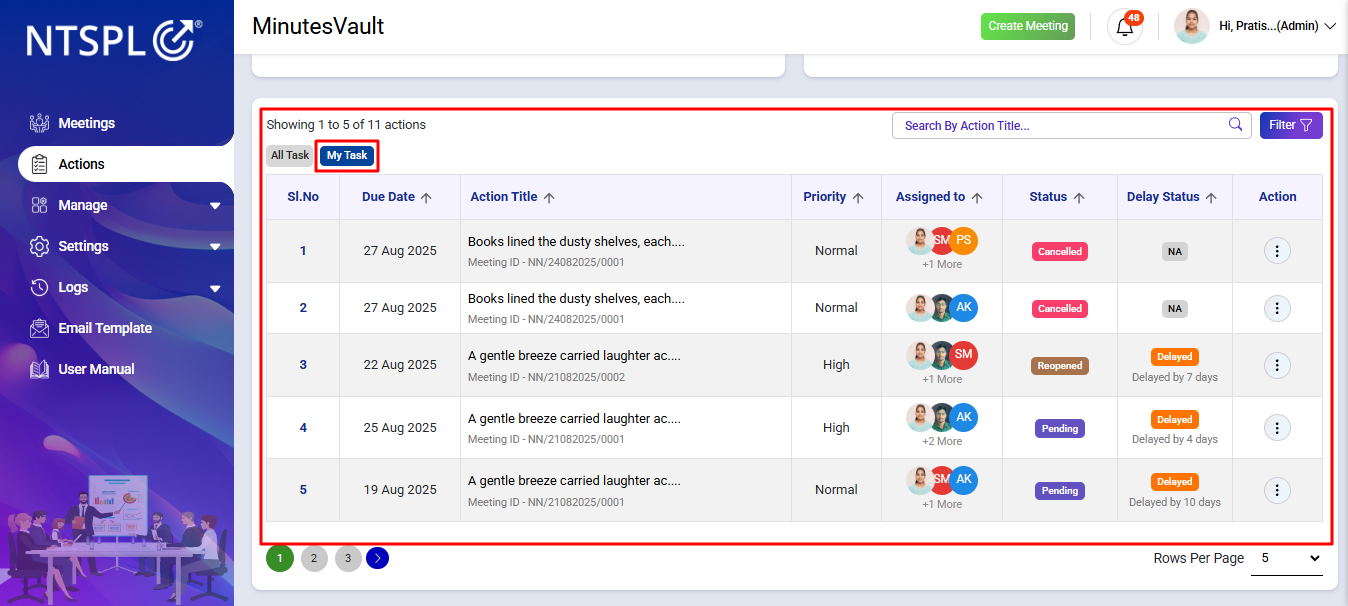
Task: Go to next page arrow
Action: (377, 558)
